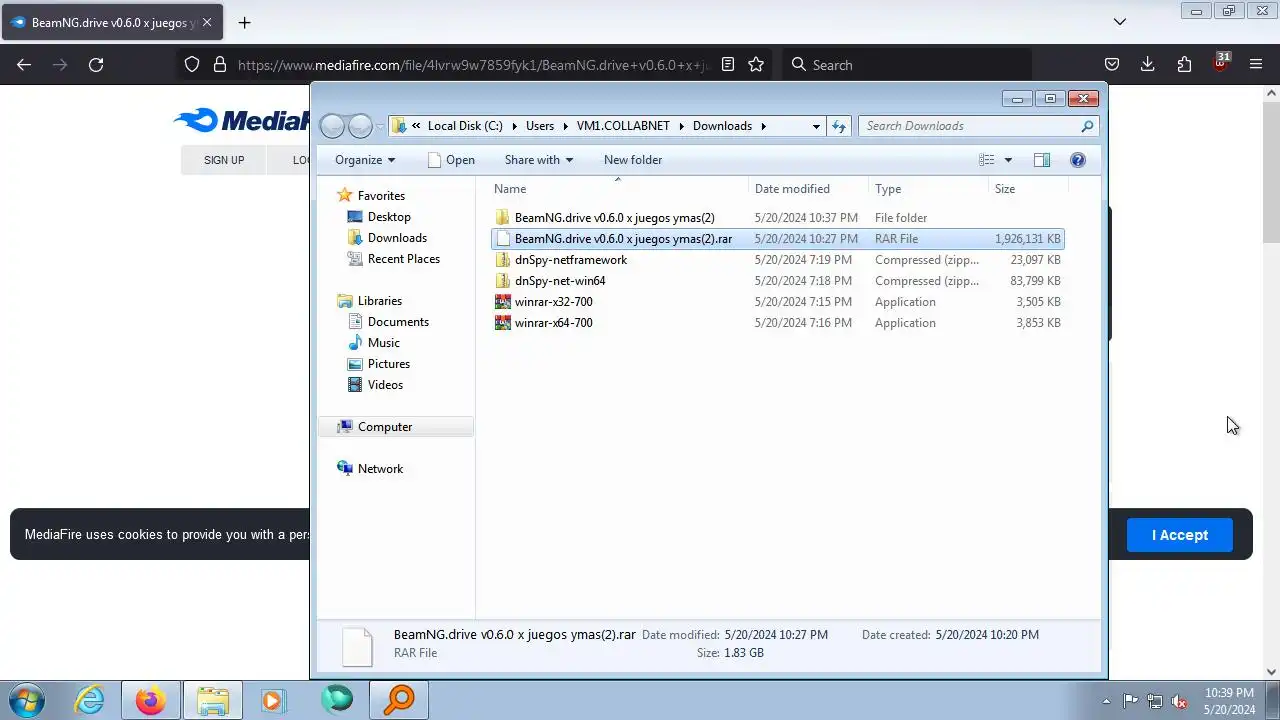Sort by Name column header
This screenshot has height=720, width=1280.
(x=618, y=189)
